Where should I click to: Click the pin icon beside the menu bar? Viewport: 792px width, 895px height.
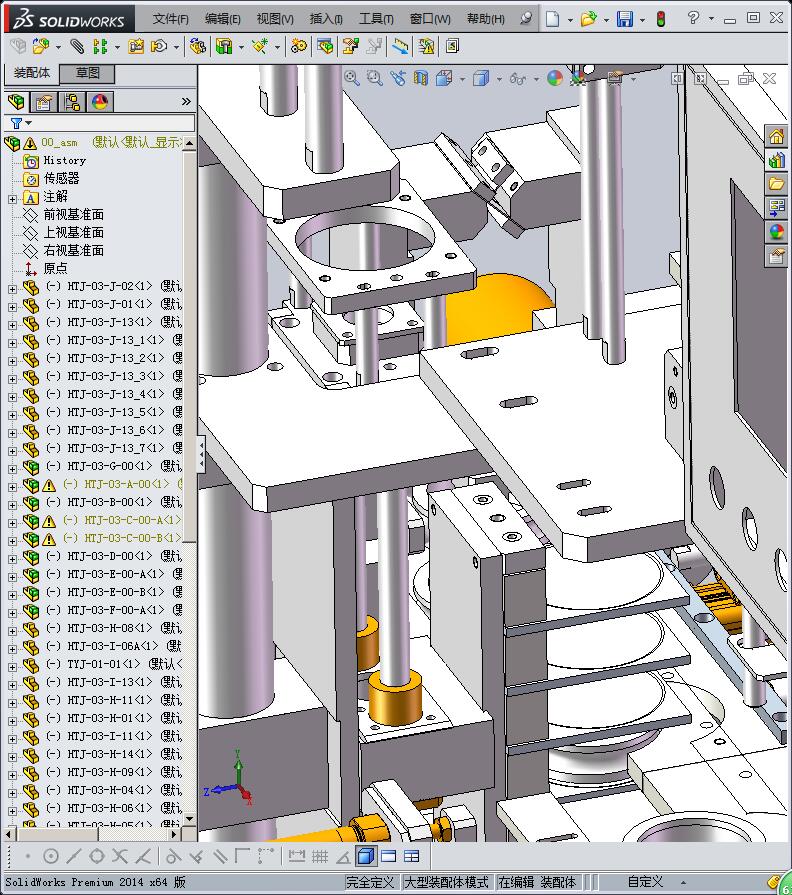[x=526, y=18]
